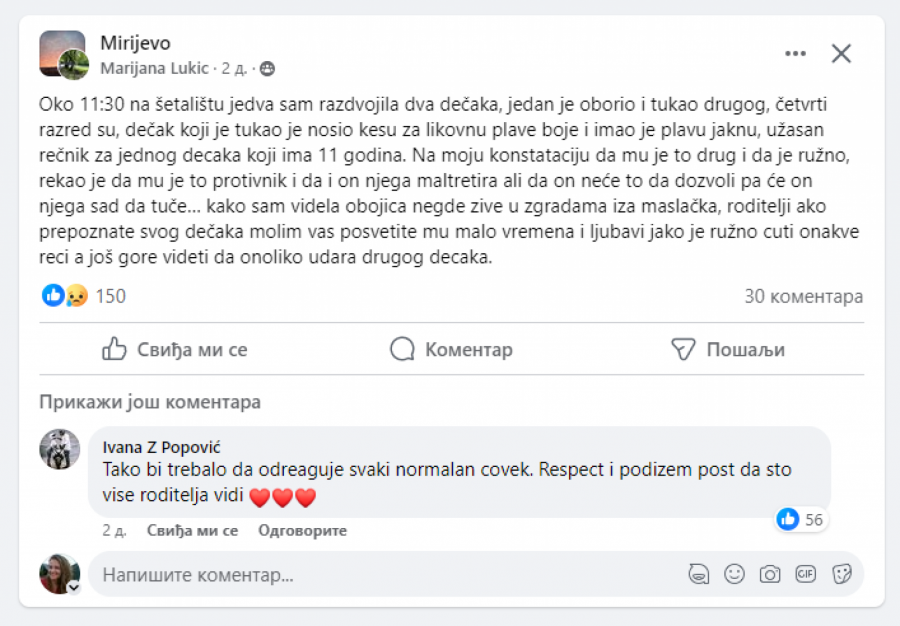Open the post options menu
This screenshot has width=900, height=626.
coord(795,53)
